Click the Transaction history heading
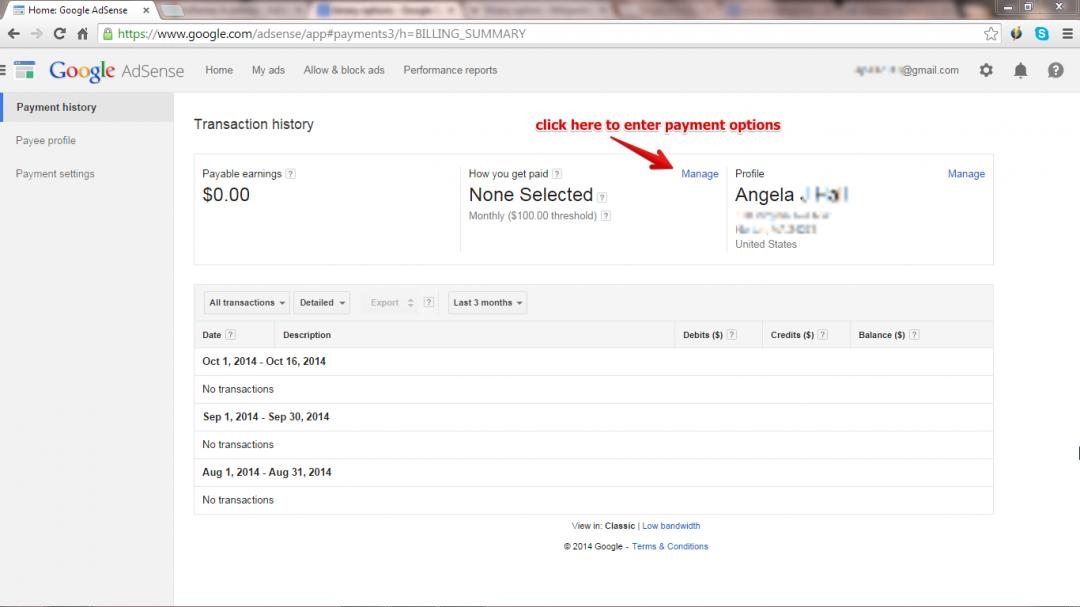Screen dimensions: 1080x607 [x=253, y=125]
